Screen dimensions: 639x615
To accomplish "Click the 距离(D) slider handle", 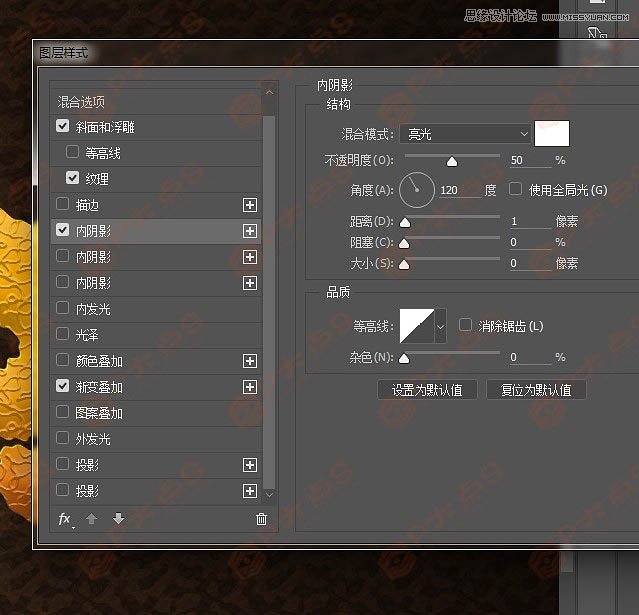I will [x=405, y=222].
